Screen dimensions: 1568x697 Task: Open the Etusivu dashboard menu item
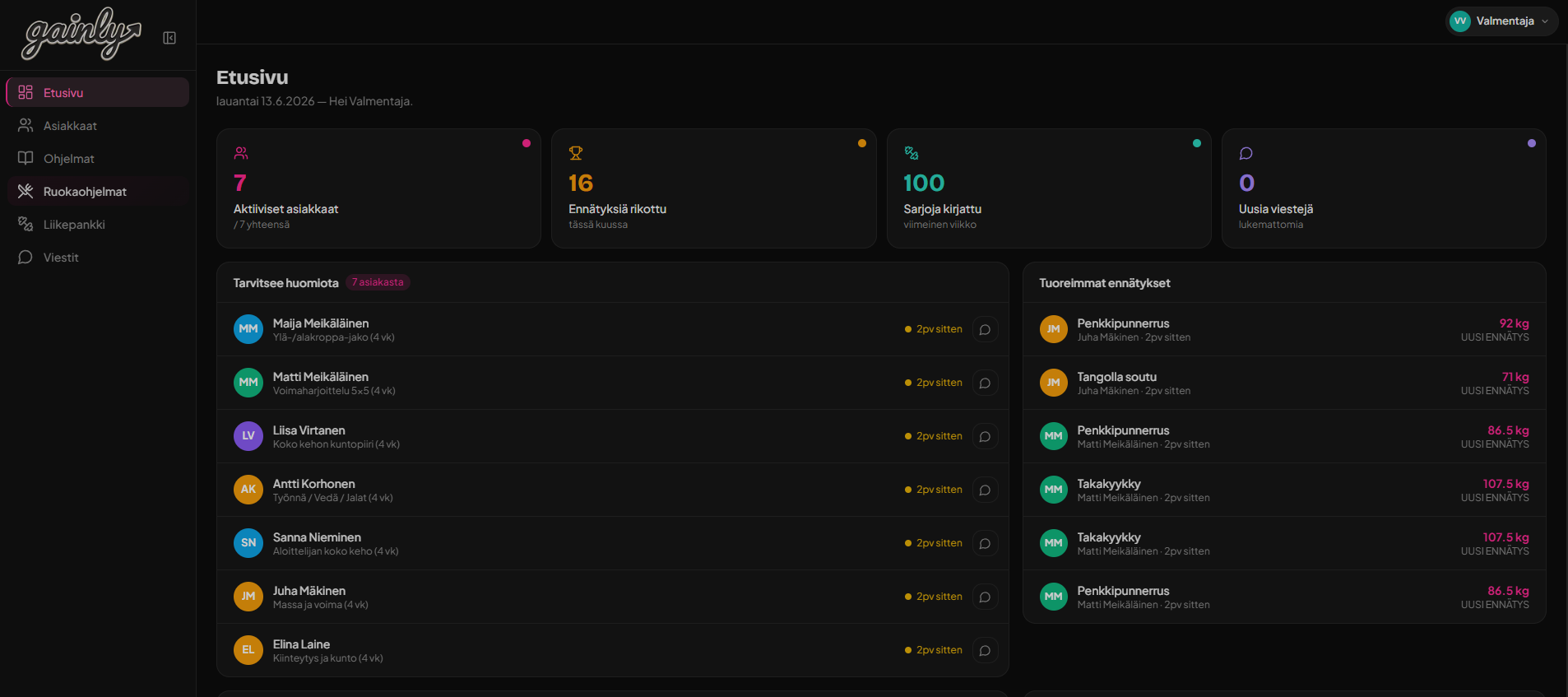click(x=97, y=92)
